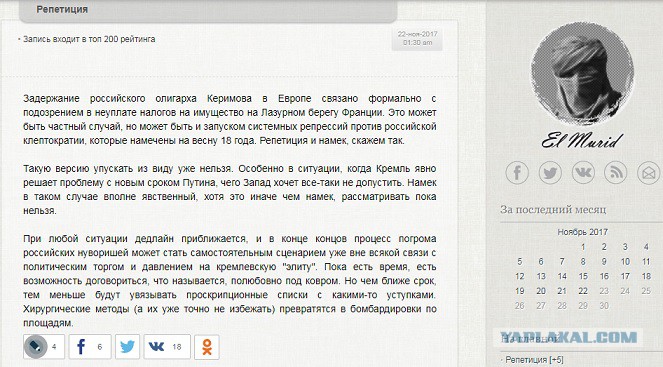Select day 9 in the calendar
Image resolution: width=663 pixels, height=367 pixels.
[x=604, y=262]
